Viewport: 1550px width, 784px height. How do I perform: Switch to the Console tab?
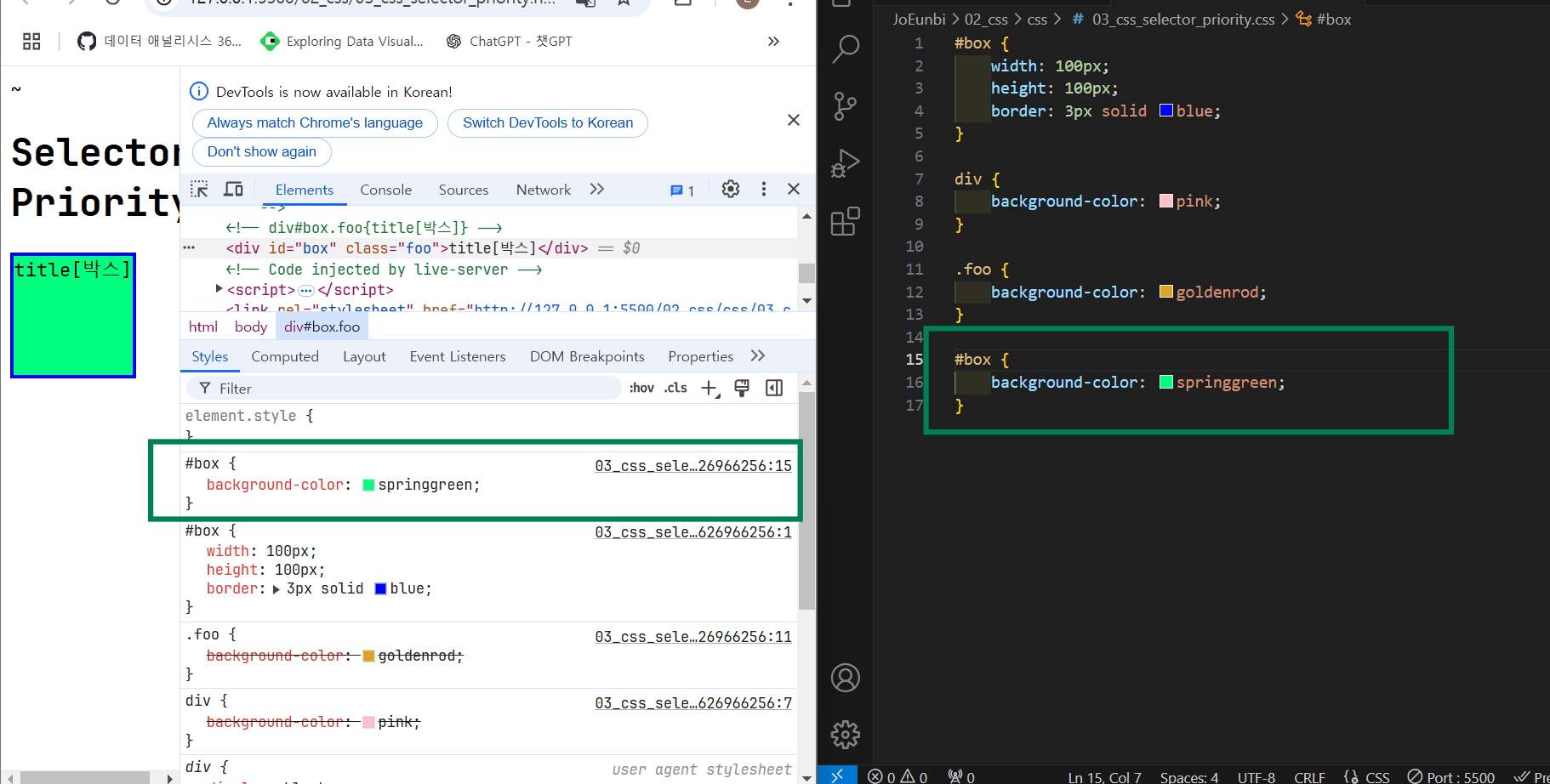coord(385,190)
